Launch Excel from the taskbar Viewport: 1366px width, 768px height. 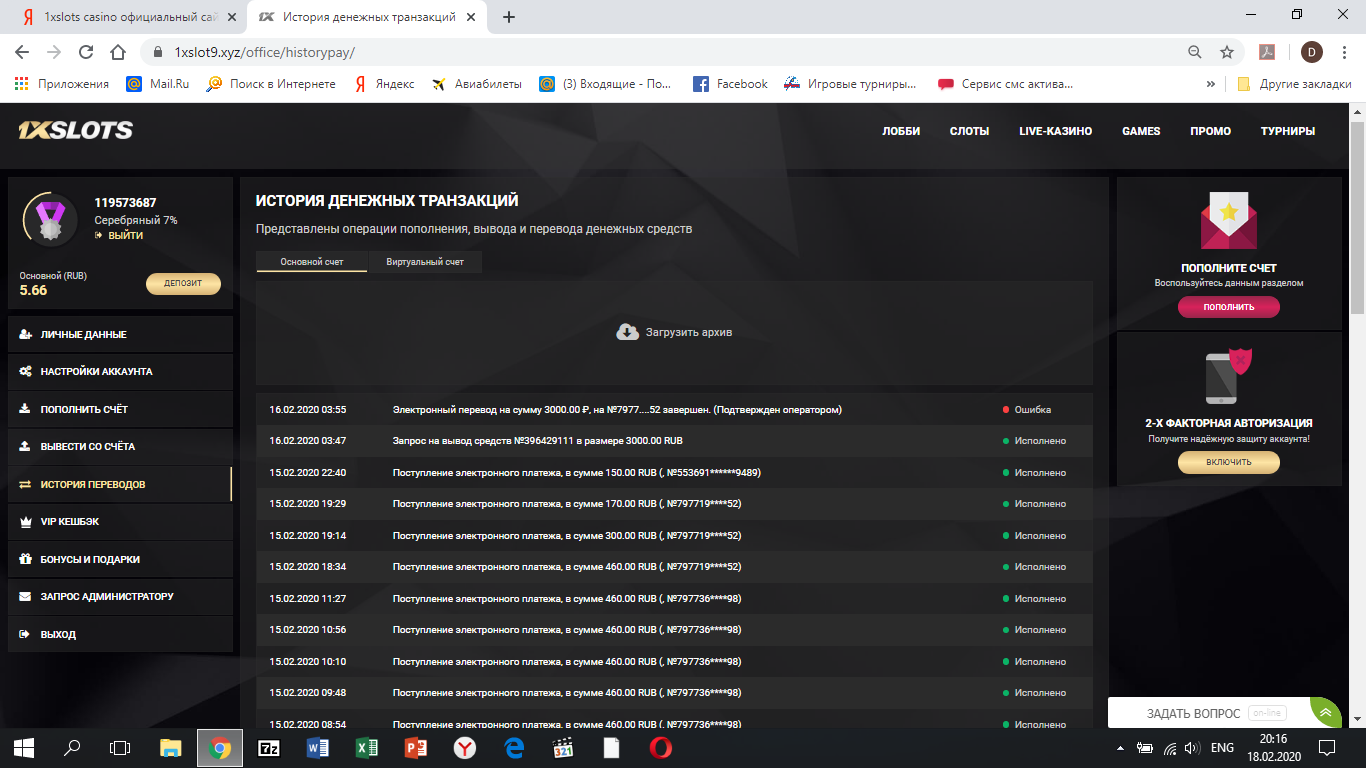pos(367,747)
